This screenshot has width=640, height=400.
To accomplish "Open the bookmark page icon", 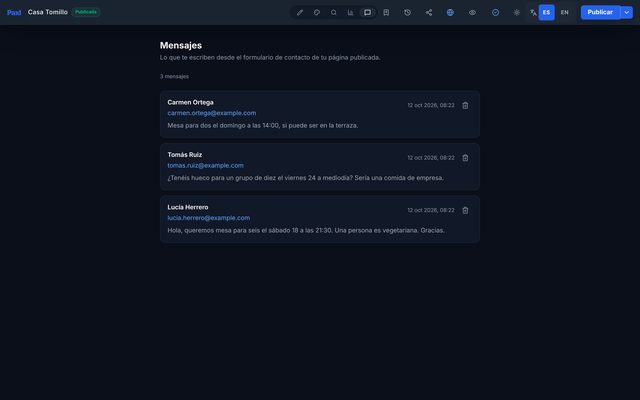I will pyautogui.click(x=386, y=12).
